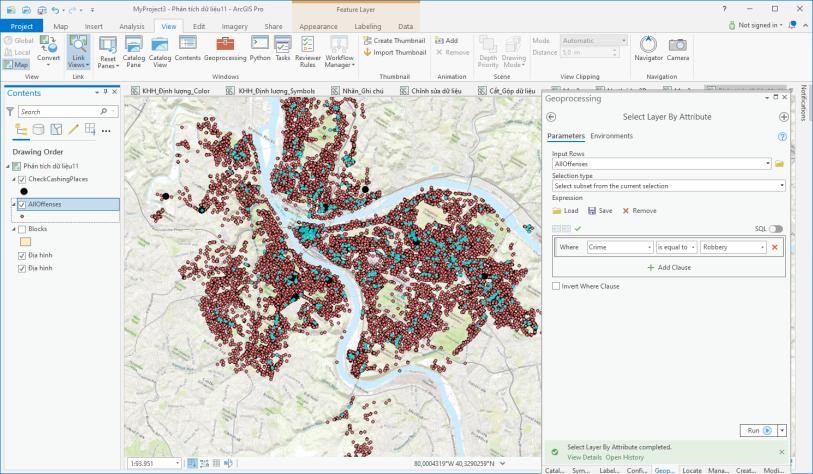Viewport: 813px width, 474px height.
Task: Open the Catalog View
Action: tap(160, 51)
